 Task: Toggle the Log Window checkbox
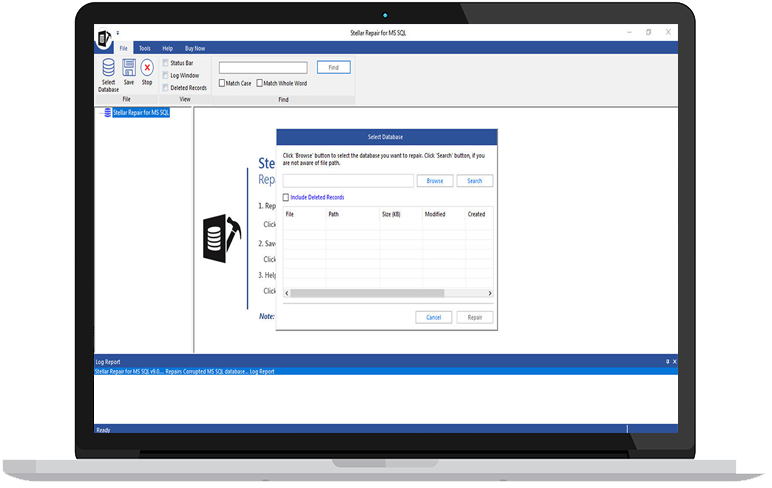coord(165,75)
